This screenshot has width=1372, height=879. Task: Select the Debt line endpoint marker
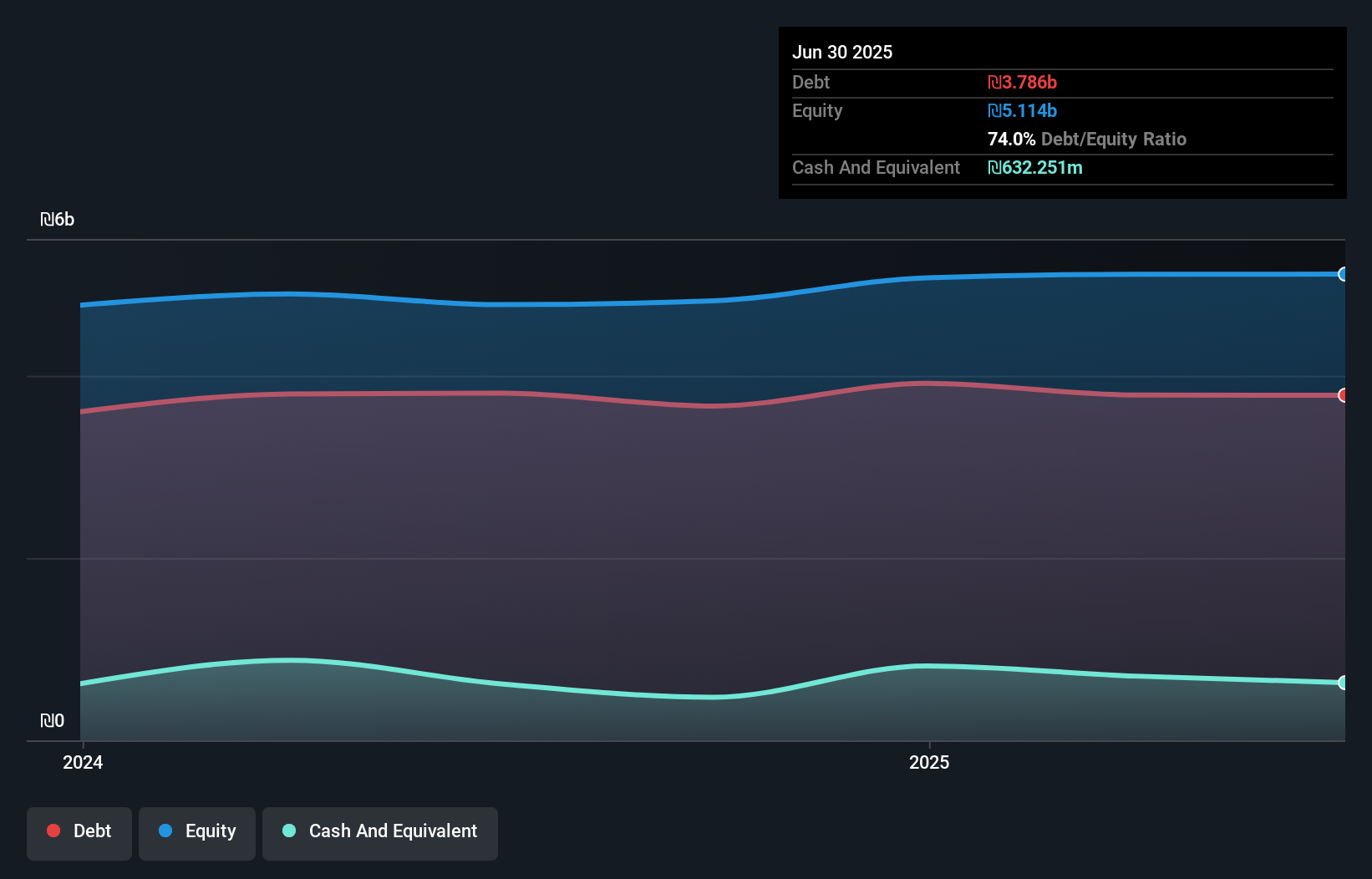point(1344,395)
